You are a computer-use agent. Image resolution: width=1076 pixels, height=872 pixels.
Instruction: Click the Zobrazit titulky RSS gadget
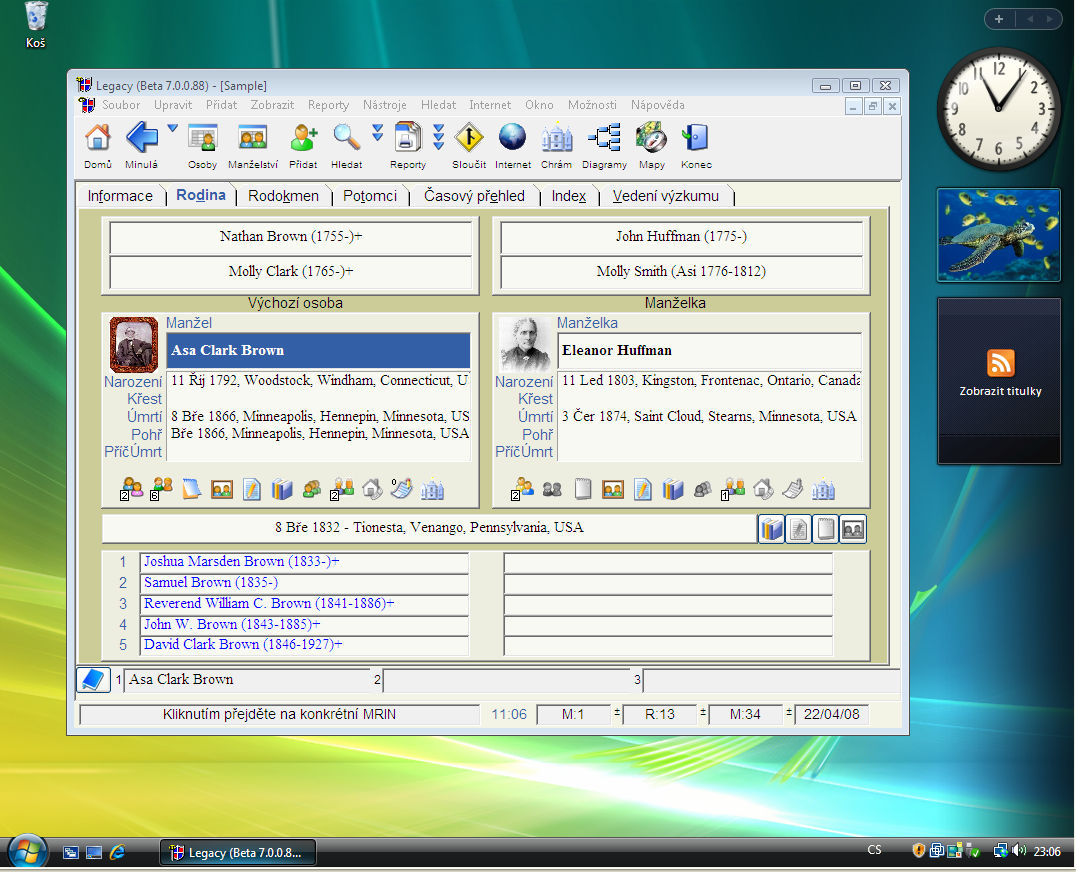pyautogui.click(x=1000, y=381)
